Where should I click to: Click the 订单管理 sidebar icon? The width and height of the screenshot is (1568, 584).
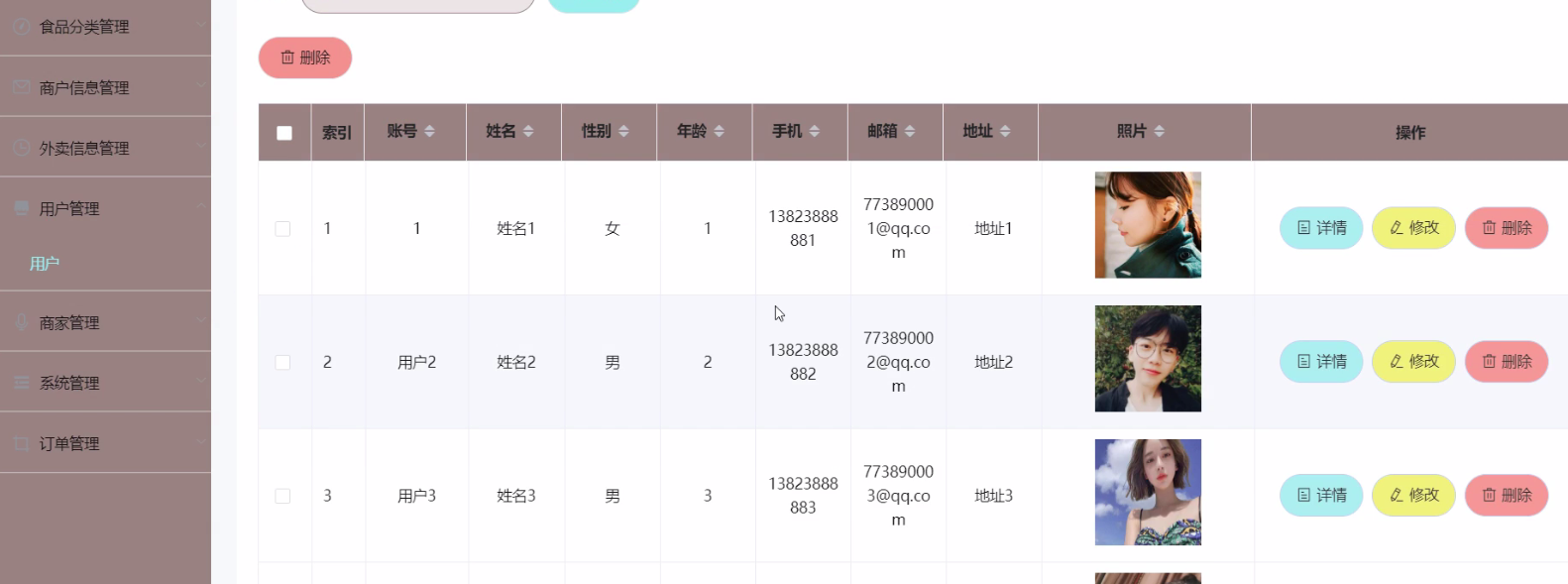pos(21,443)
